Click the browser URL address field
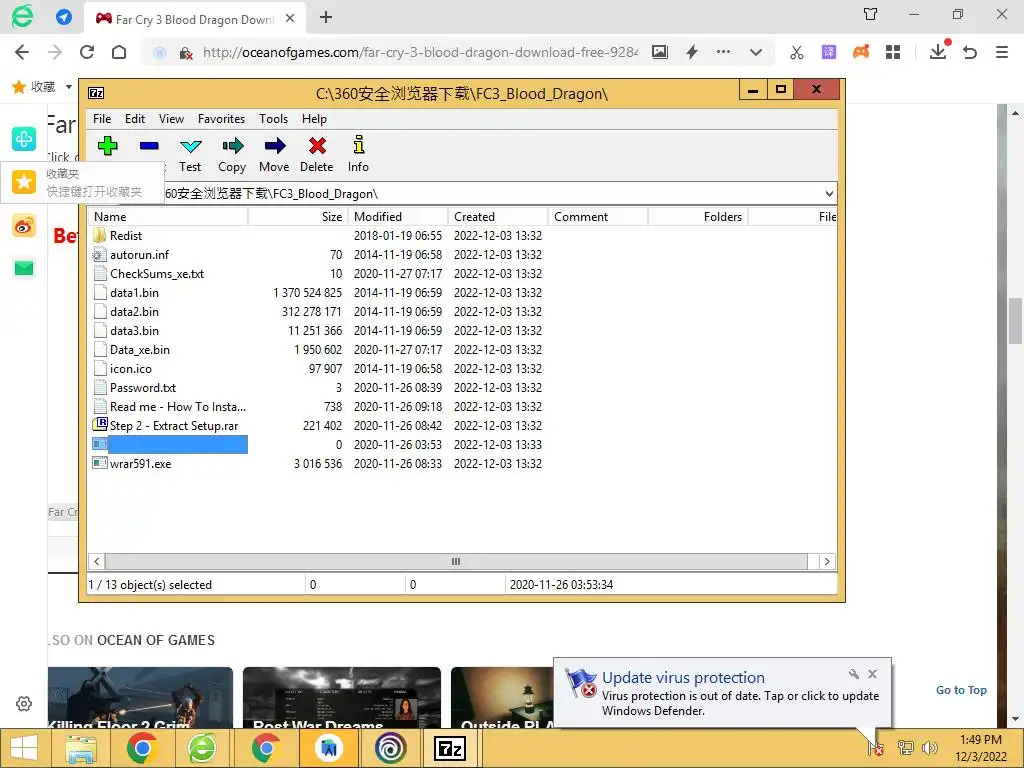Viewport: 1024px width, 768px height. tap(420, 52)
